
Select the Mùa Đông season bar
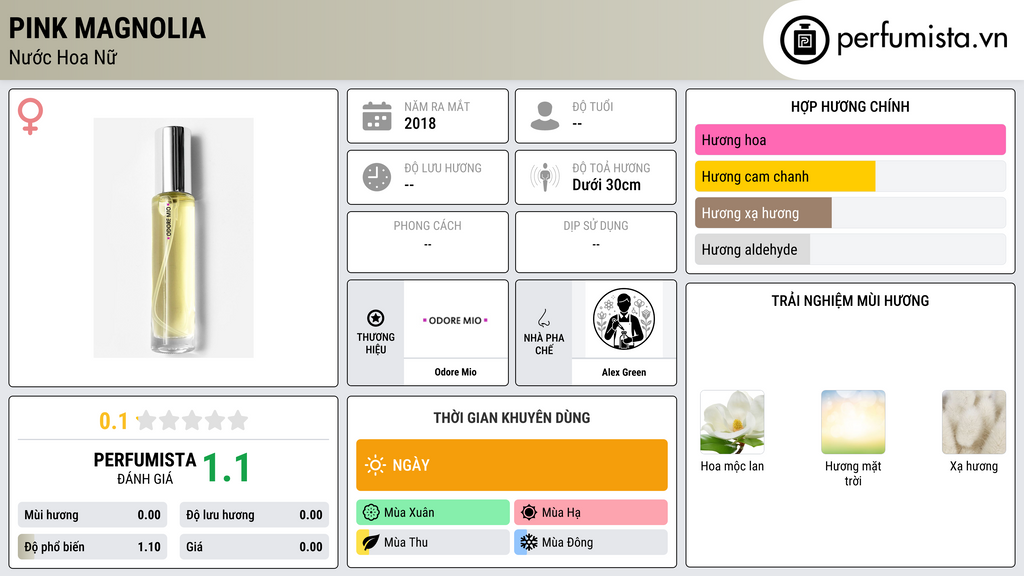tap(591, 542)
